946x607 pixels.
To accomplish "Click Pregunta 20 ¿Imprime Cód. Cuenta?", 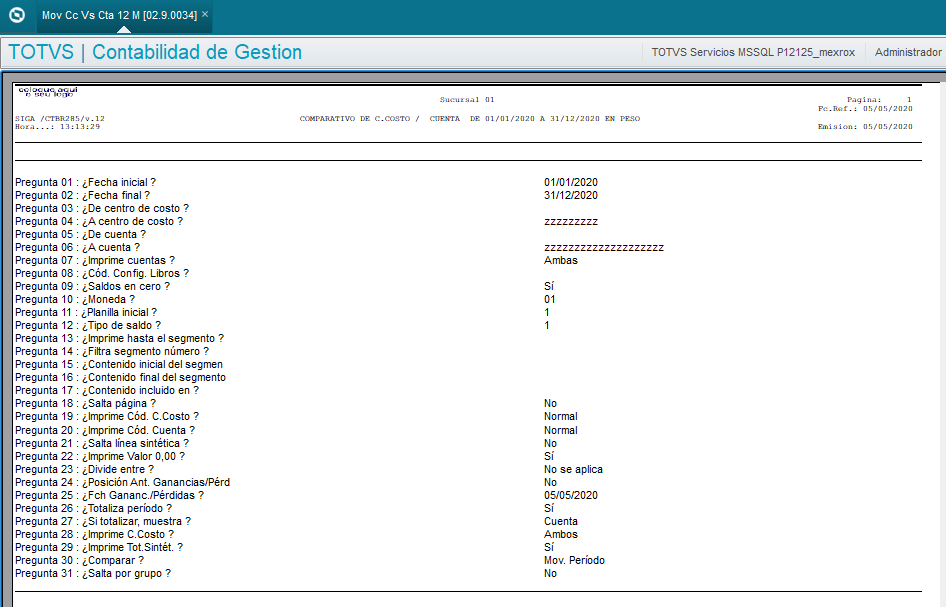I will tap(105, 430).
